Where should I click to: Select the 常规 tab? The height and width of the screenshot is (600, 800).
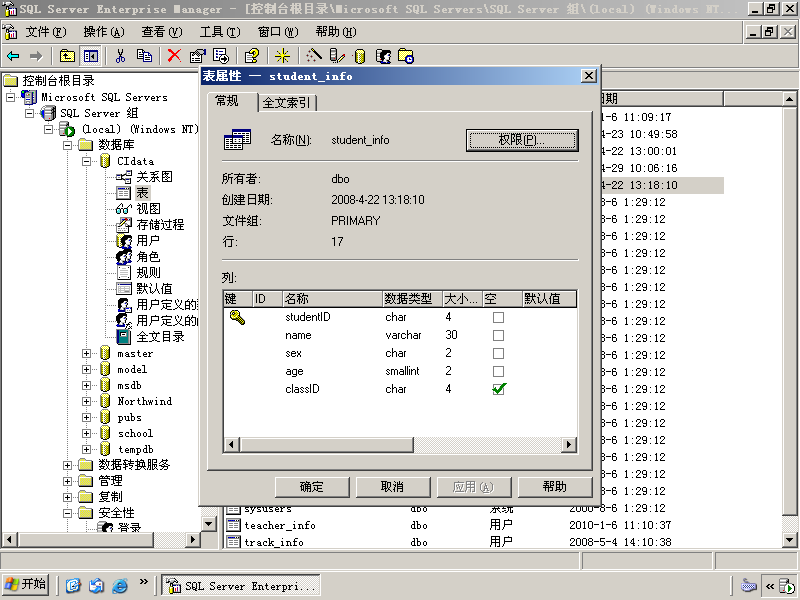[x=232, y=101]
